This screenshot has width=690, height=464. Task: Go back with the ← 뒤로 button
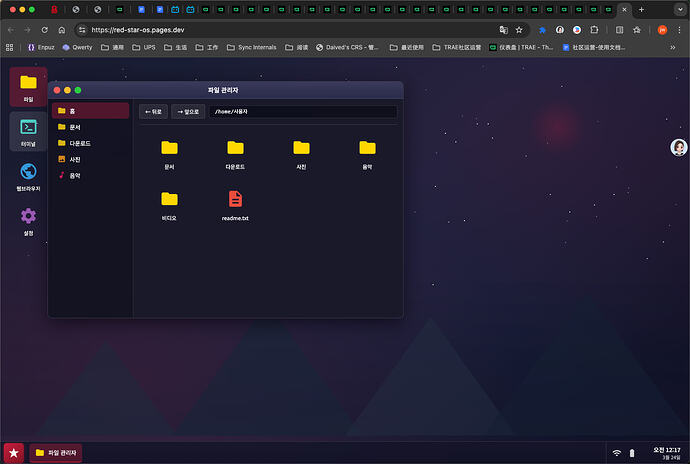(153, 112)
